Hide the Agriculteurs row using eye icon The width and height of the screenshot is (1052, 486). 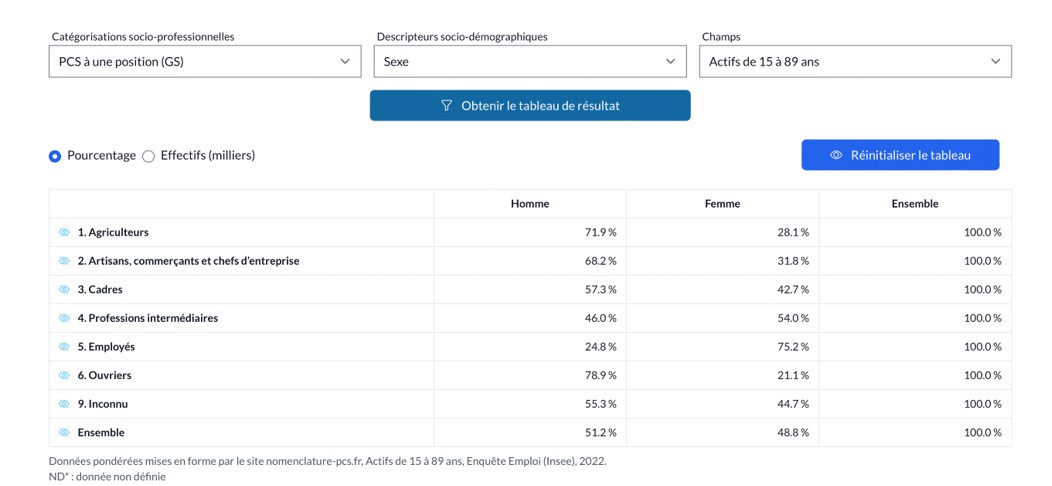click(x=64, y=232)
